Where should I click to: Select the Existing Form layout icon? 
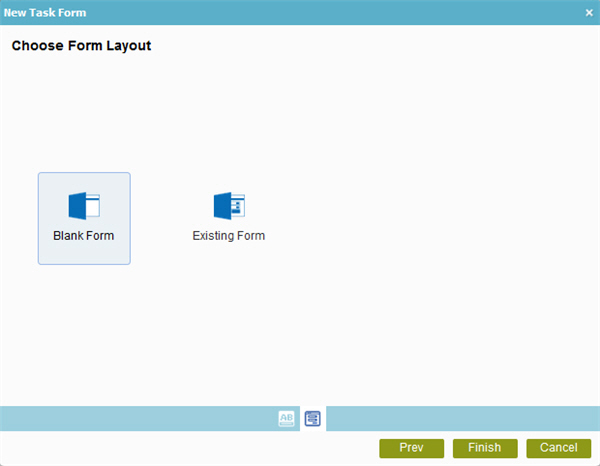(x=229, y=206)
